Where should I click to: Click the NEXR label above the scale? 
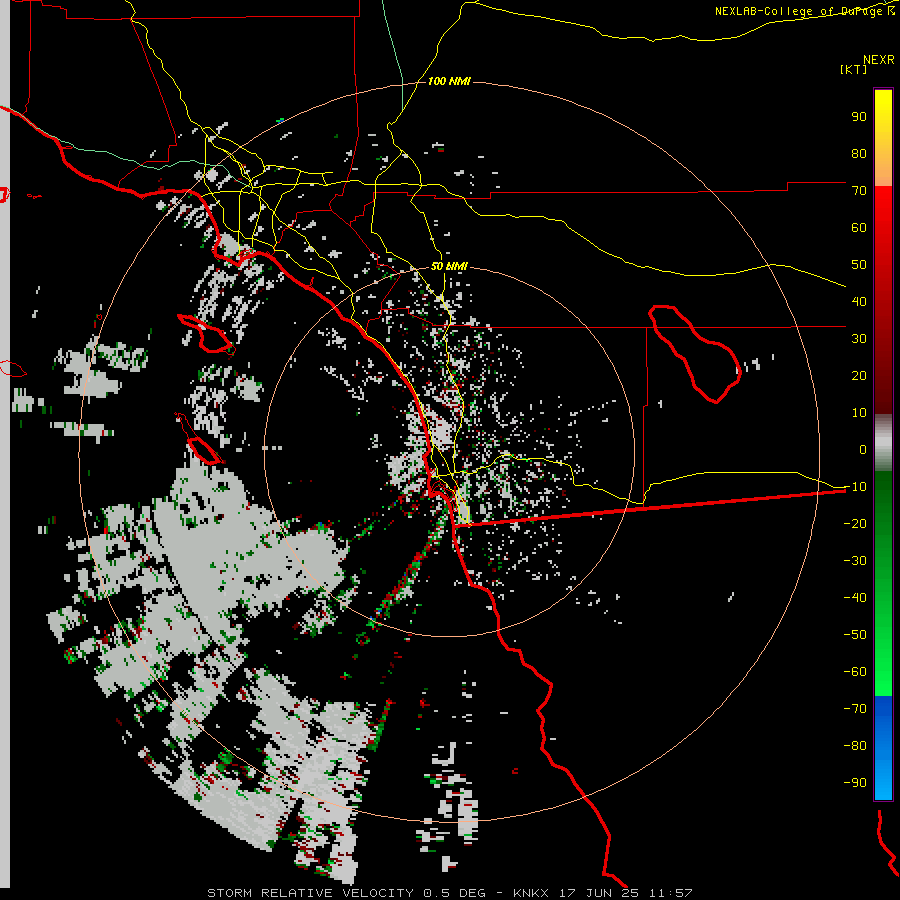879,60
